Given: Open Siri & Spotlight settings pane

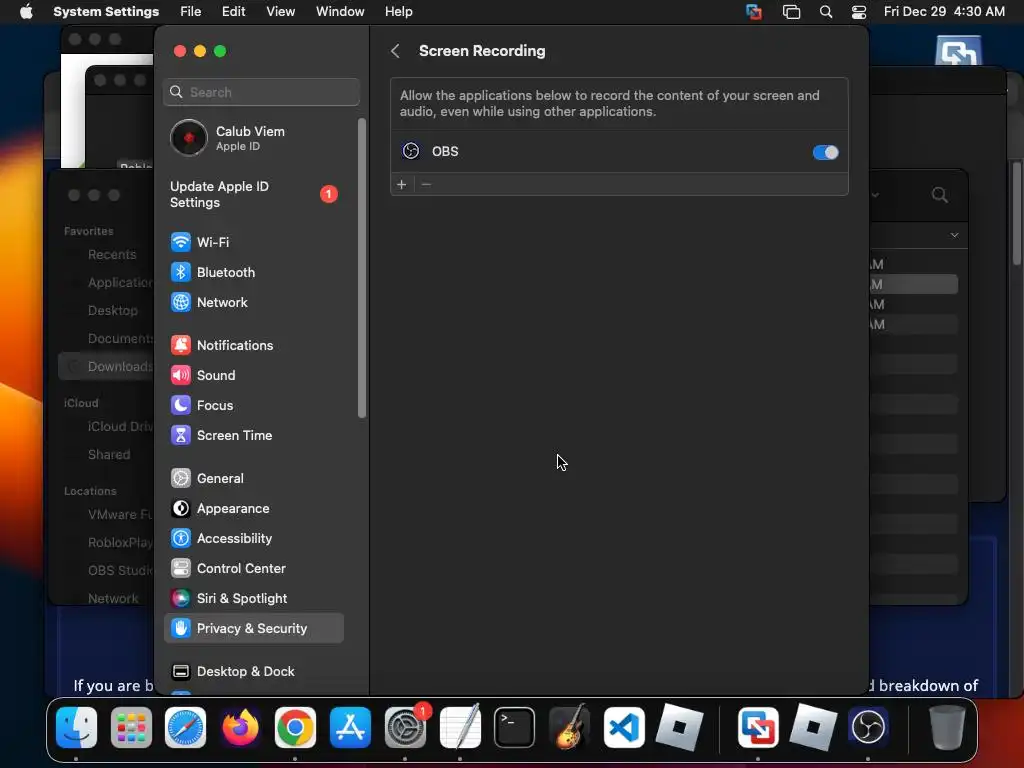Looking at the screenshot, I should coord(255,599).
